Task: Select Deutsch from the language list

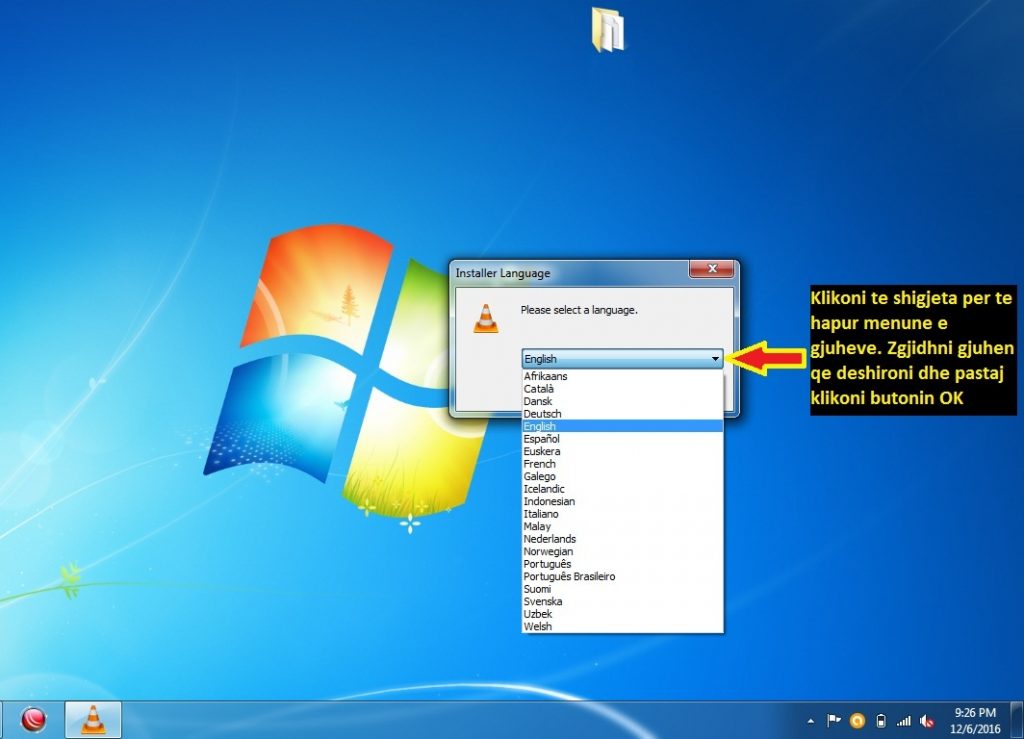Action: pyautogui.click(x=543, y=414)
